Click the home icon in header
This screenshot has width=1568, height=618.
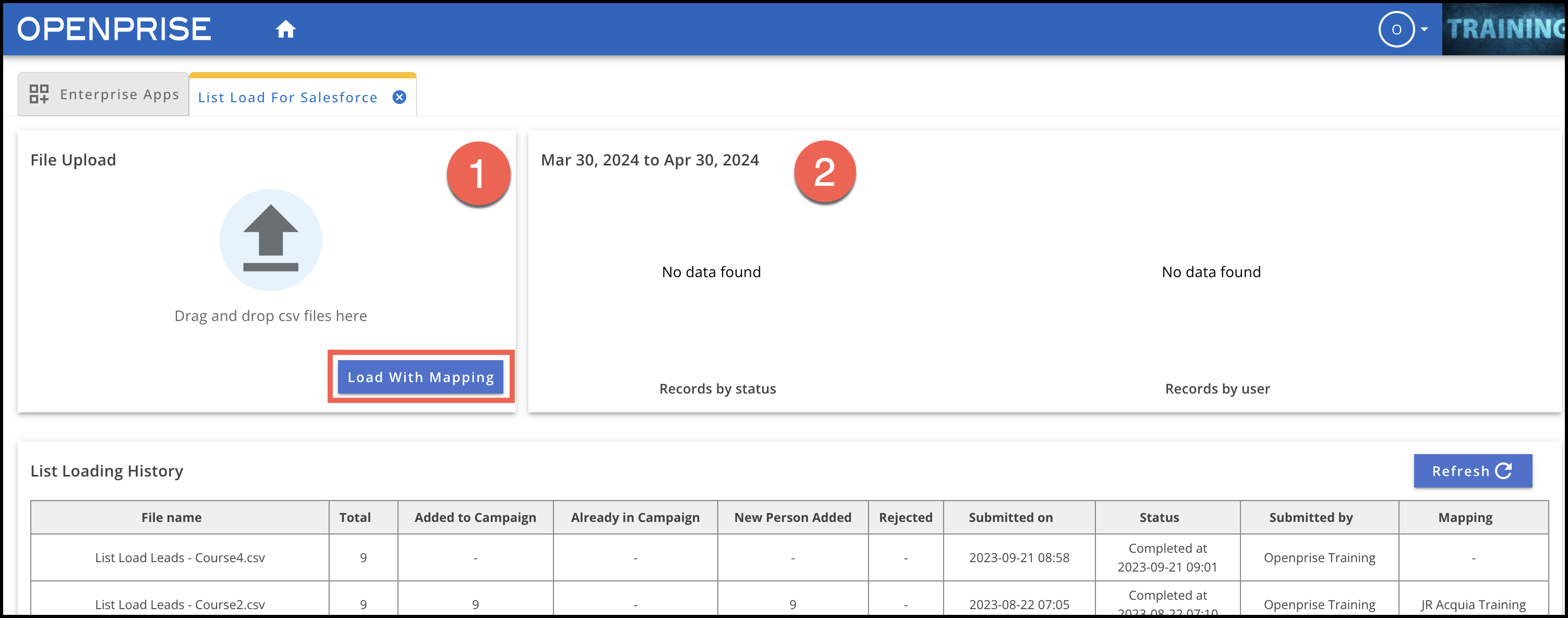tap(285, 29)
